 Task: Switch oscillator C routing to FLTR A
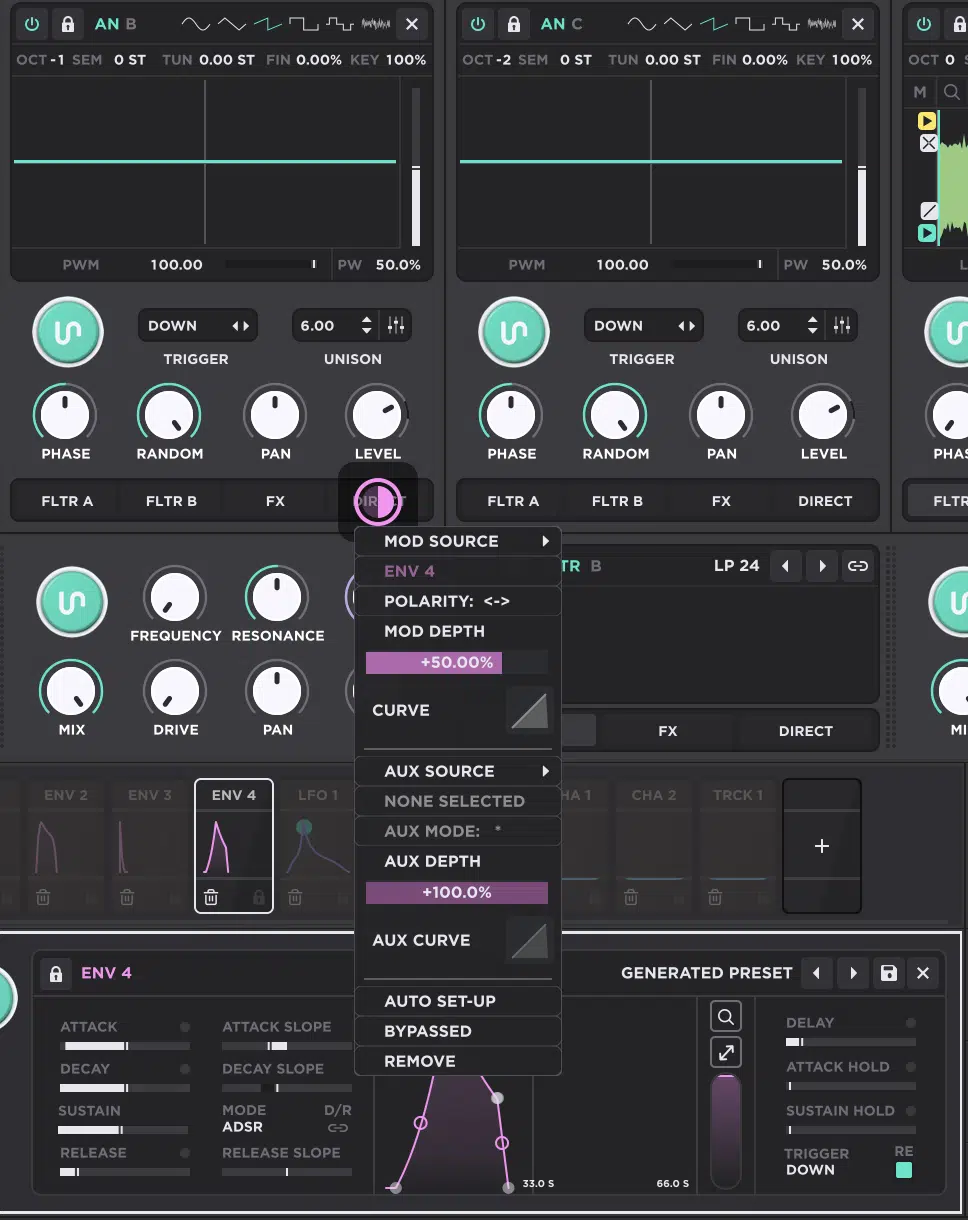pyautogui.click(x=513, y=500)
